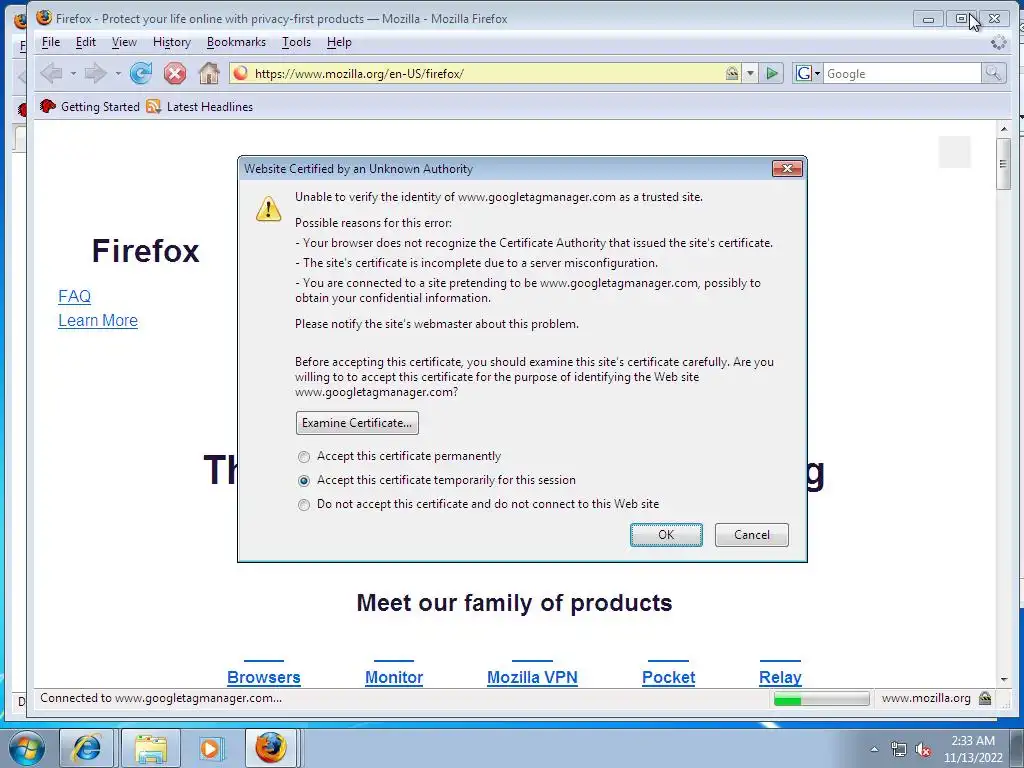Close the certificate warning dialog

[787, 168]
